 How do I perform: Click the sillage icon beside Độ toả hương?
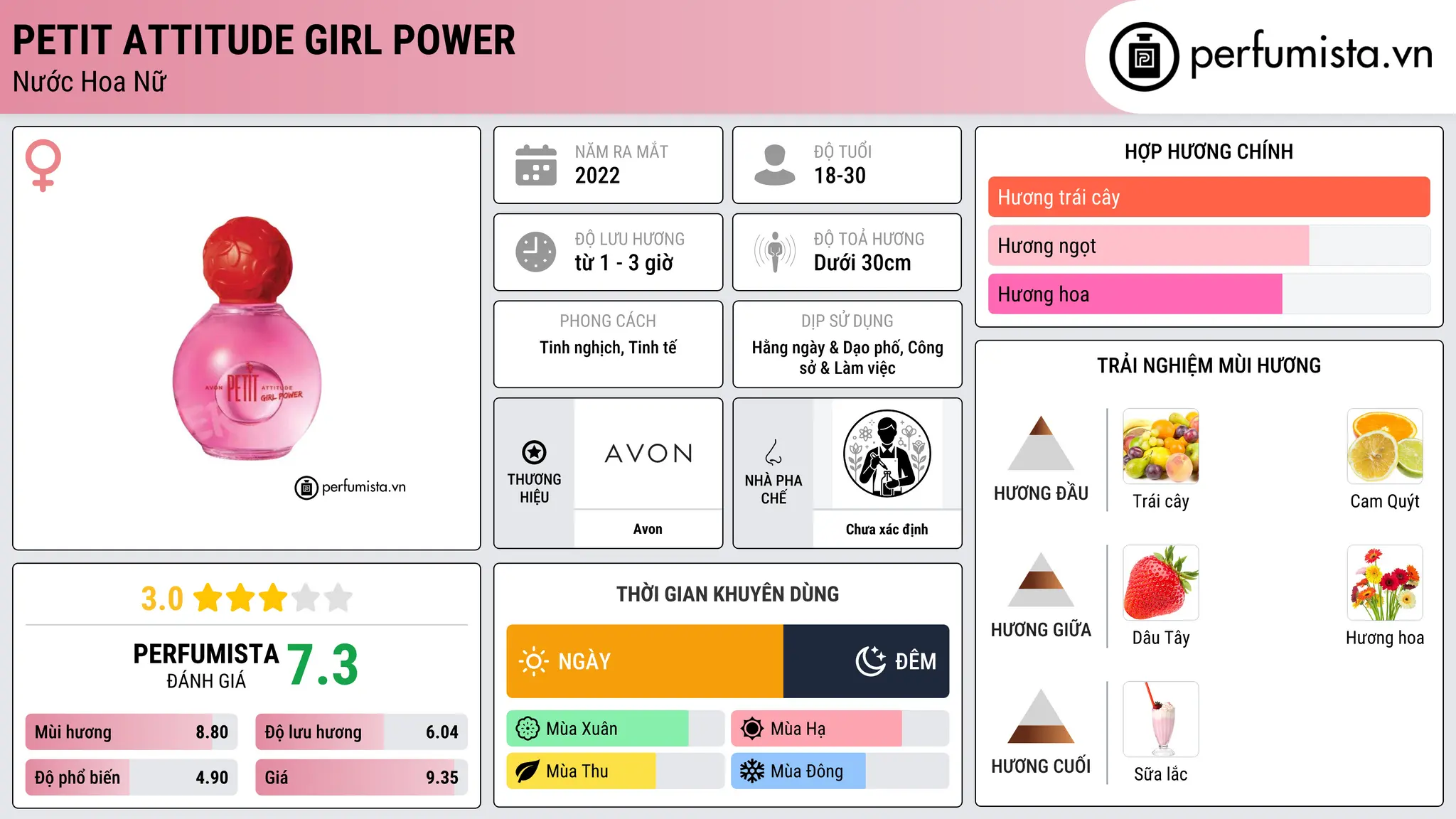pos(775,252)
